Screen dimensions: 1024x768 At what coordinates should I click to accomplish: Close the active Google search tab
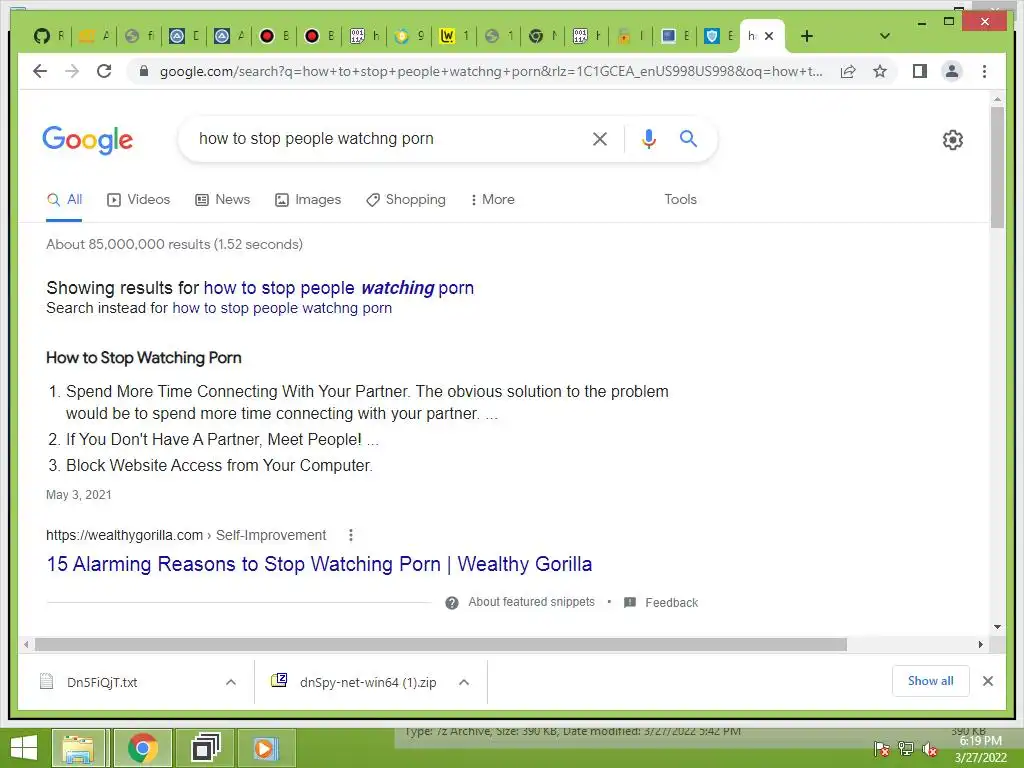769,36
